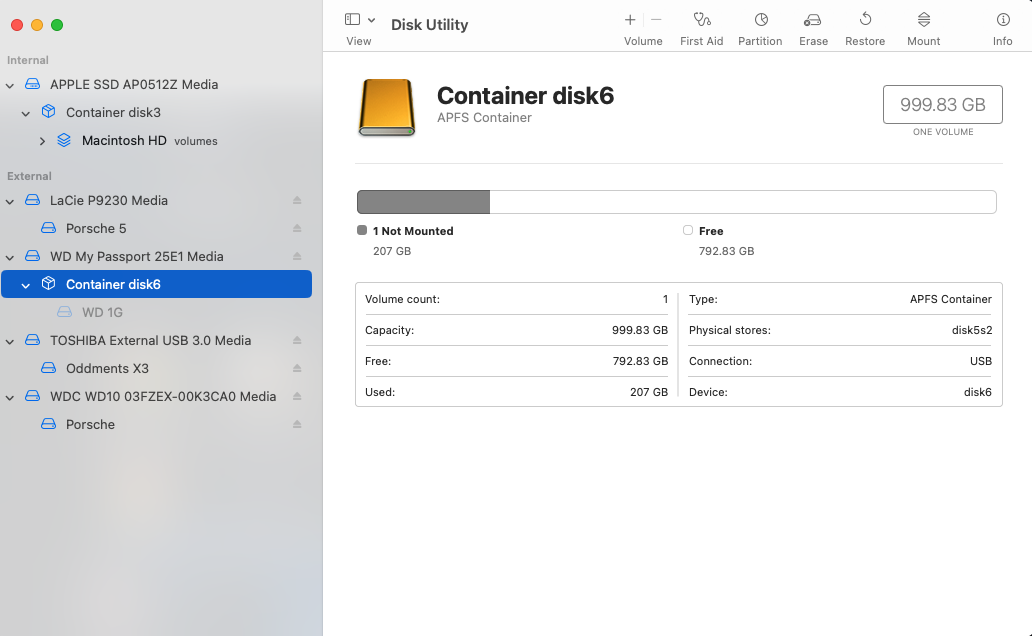
Task: Click the Erase toolbar icon
Action: [x=813, y=20]
